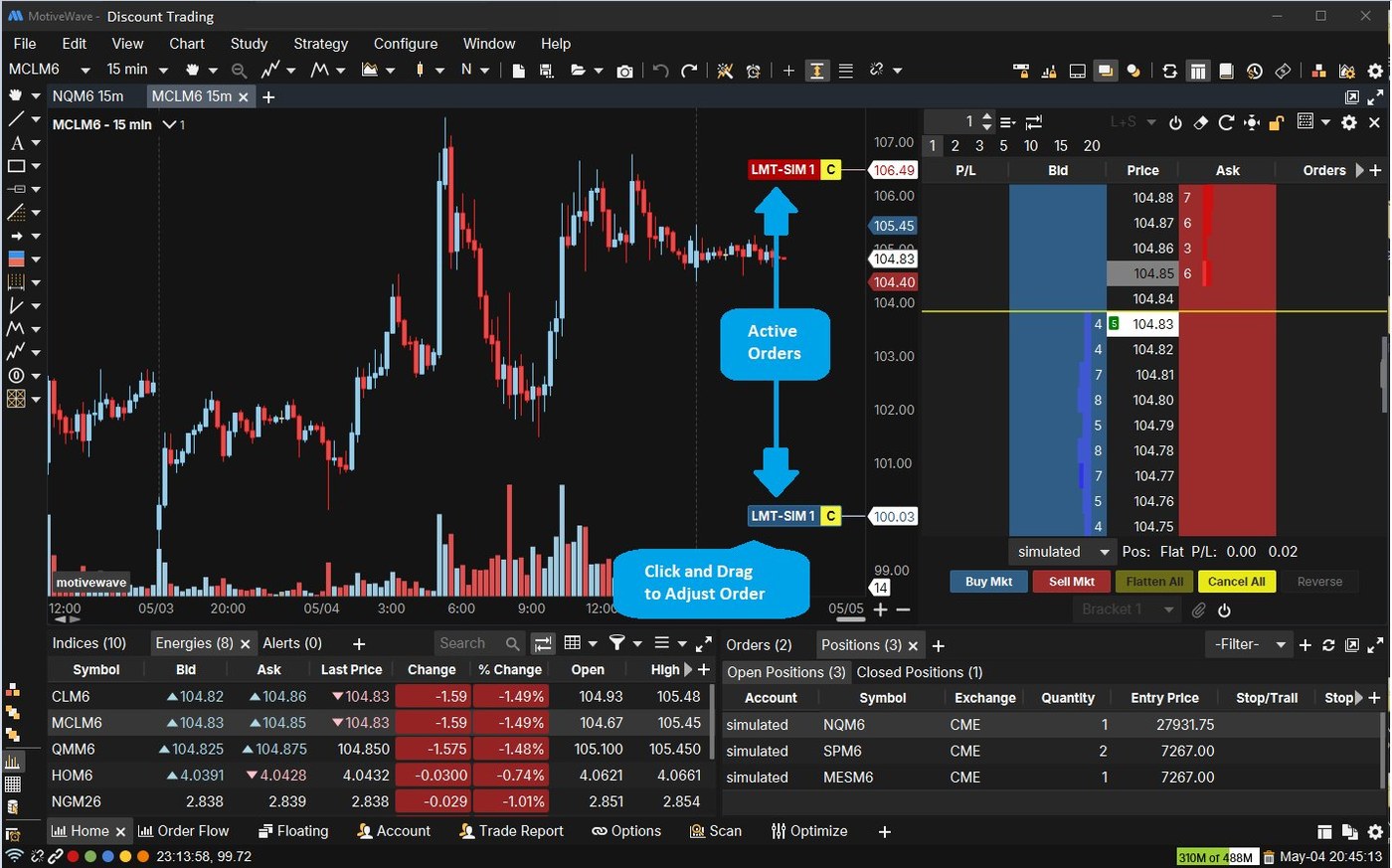Open the -Filter- dropdown in orders panel

pos(1250,644)
